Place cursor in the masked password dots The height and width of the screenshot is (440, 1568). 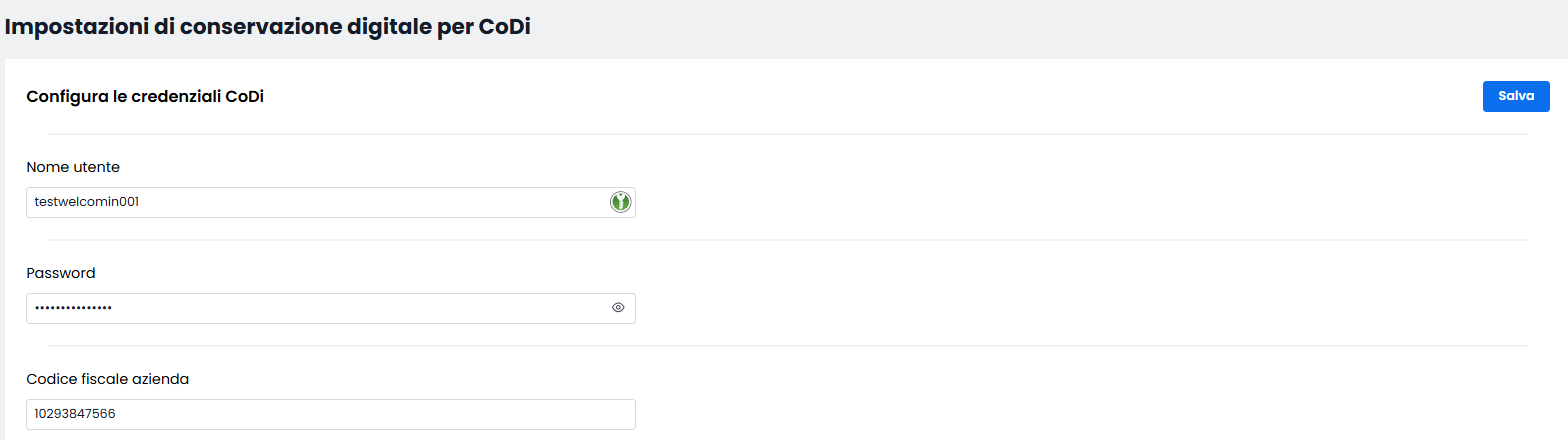73,308
